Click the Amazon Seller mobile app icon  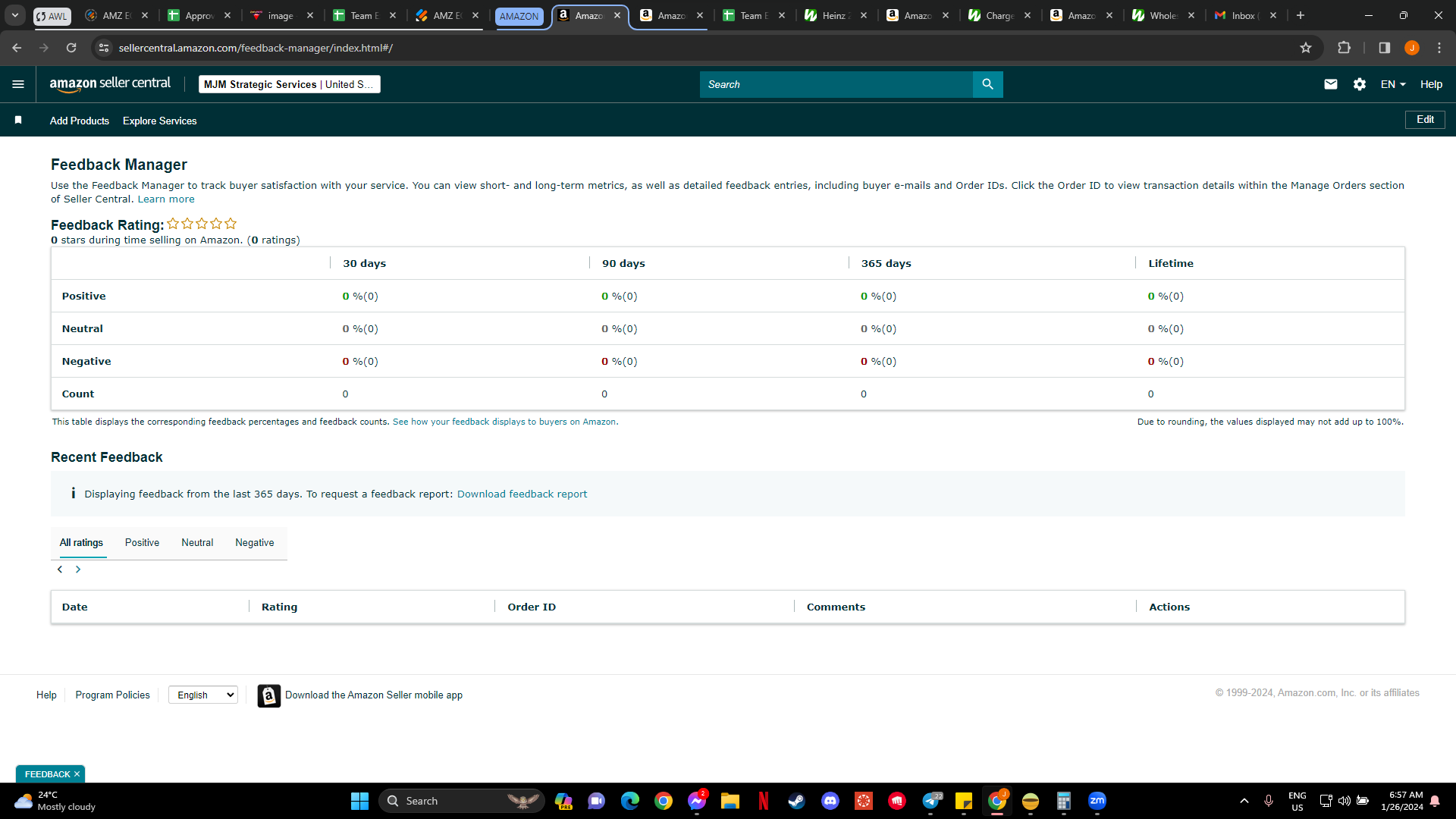[x=268, y=695]
